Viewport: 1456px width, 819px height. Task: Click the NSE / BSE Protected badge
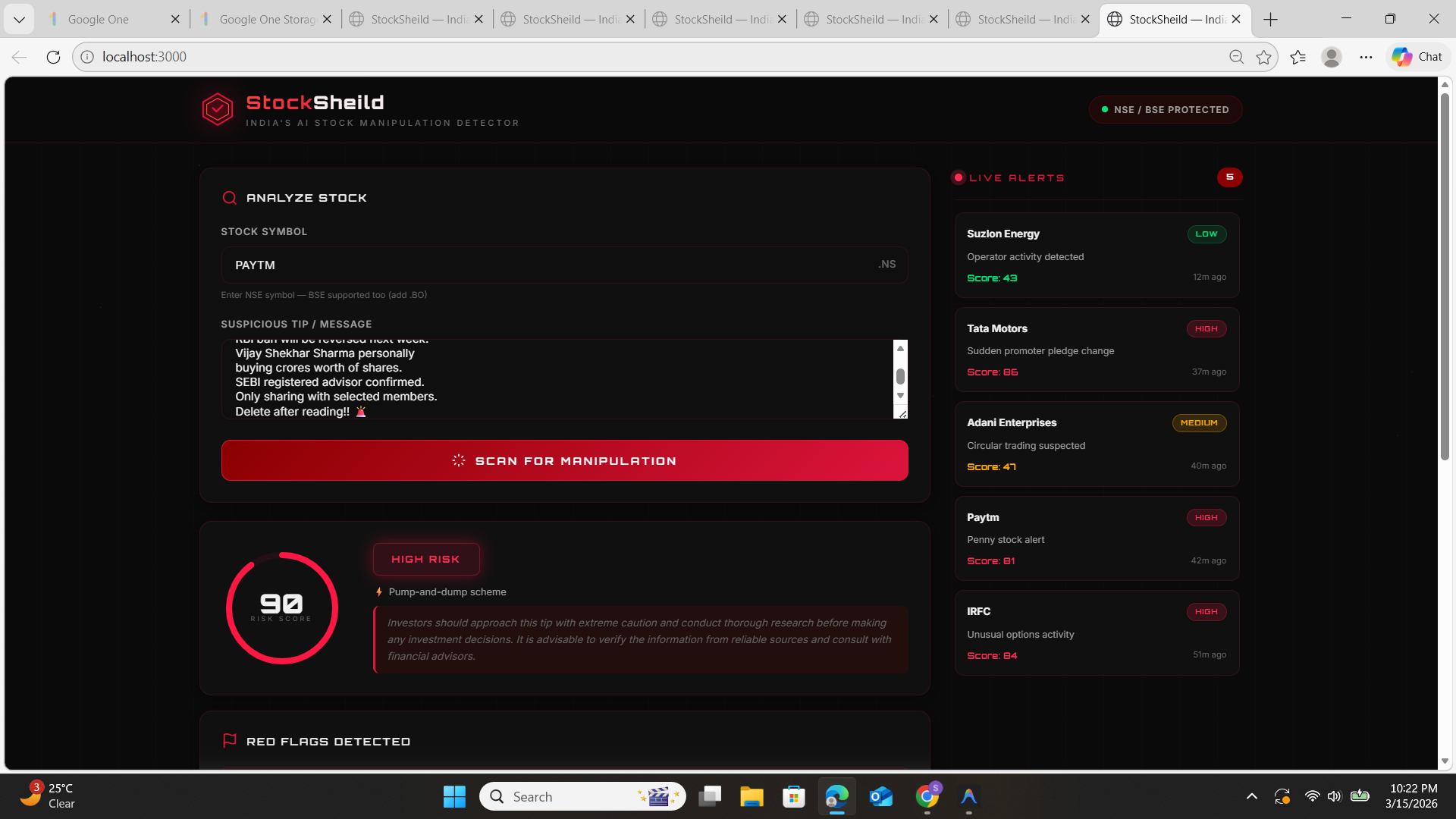tap(1166, 110)
